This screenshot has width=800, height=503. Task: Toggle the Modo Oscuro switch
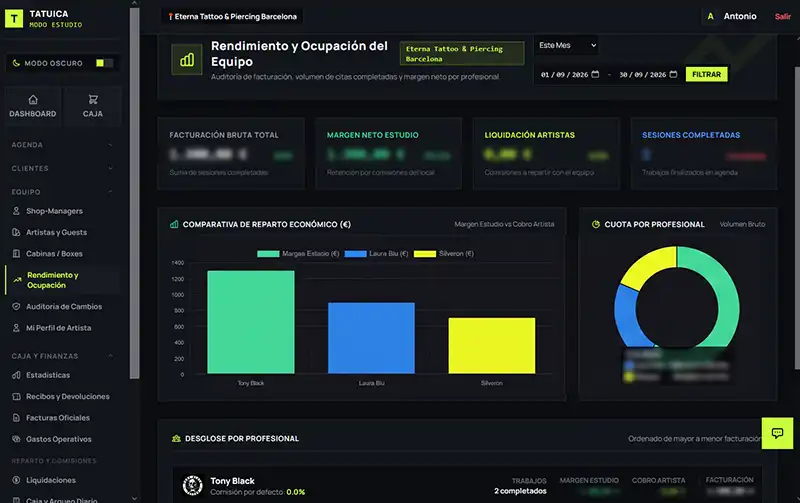[x=104, y=63]
